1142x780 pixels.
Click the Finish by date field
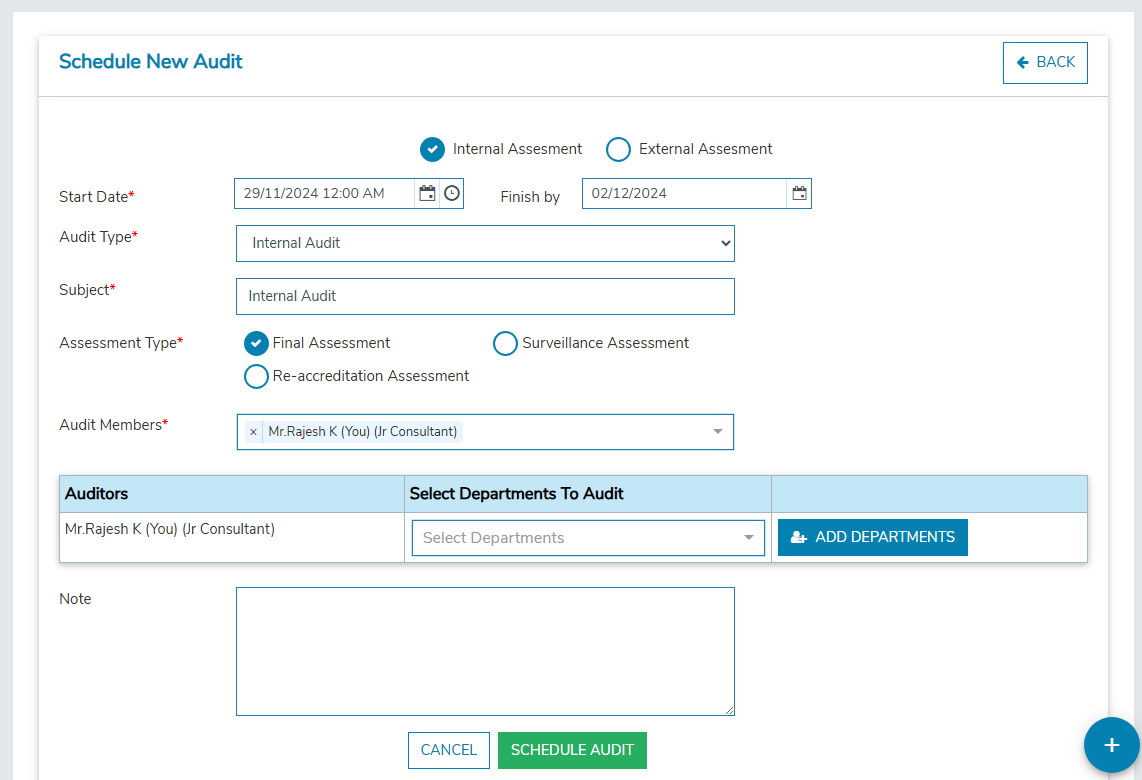[x=685, y=193]
